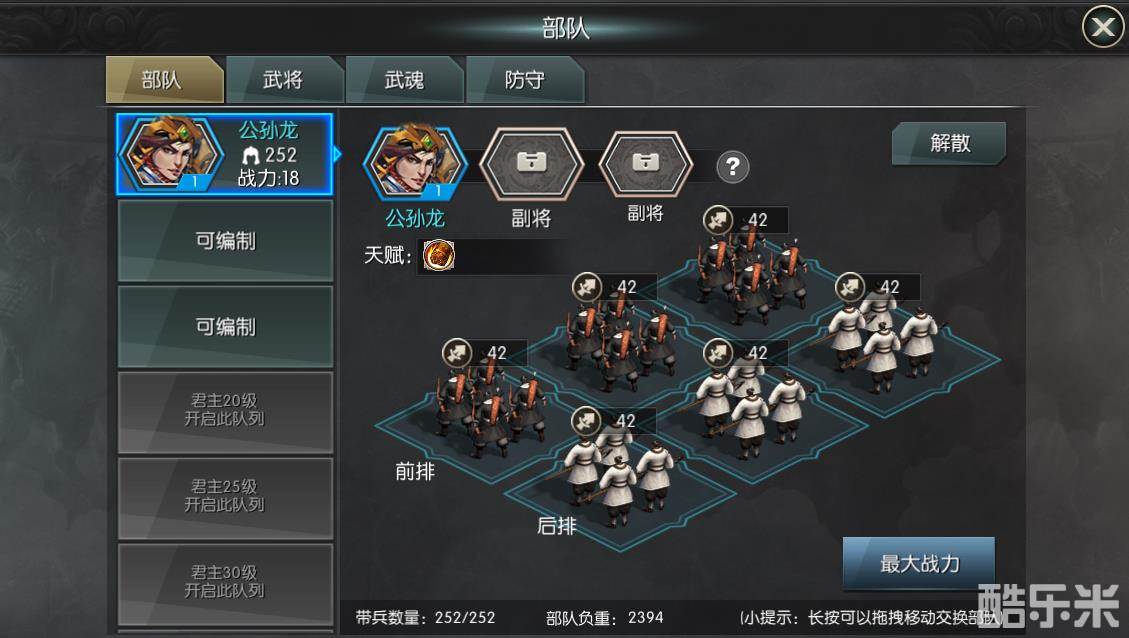Go to the 防守 tab
The width and height of the screenshot is (1129, 638).
(x=524, y=80)
